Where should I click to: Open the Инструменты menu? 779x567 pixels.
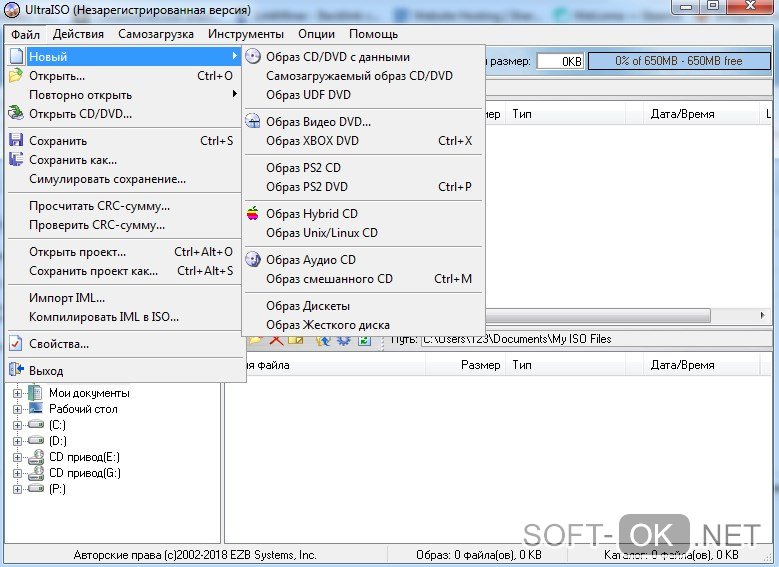(245, 34)
